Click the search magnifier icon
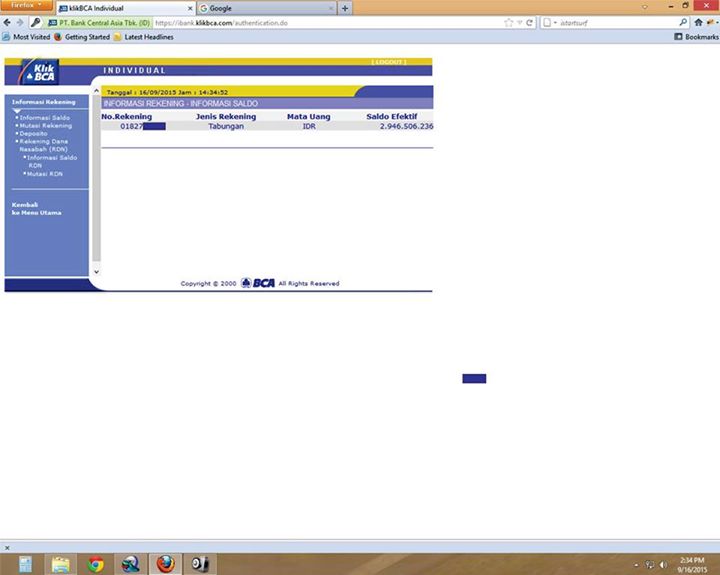 pos(683,23)
